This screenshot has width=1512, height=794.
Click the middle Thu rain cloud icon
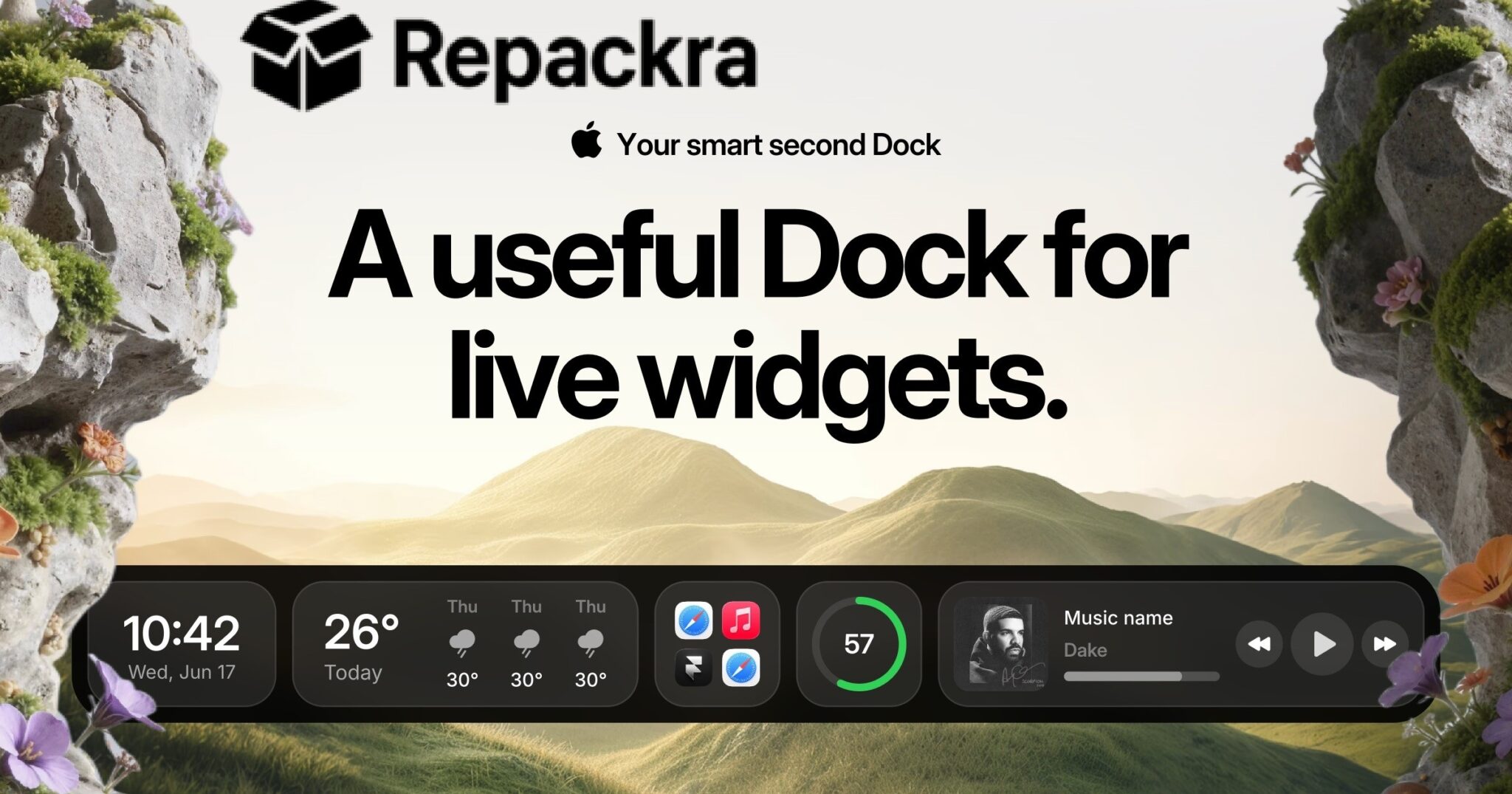(526, 643)
